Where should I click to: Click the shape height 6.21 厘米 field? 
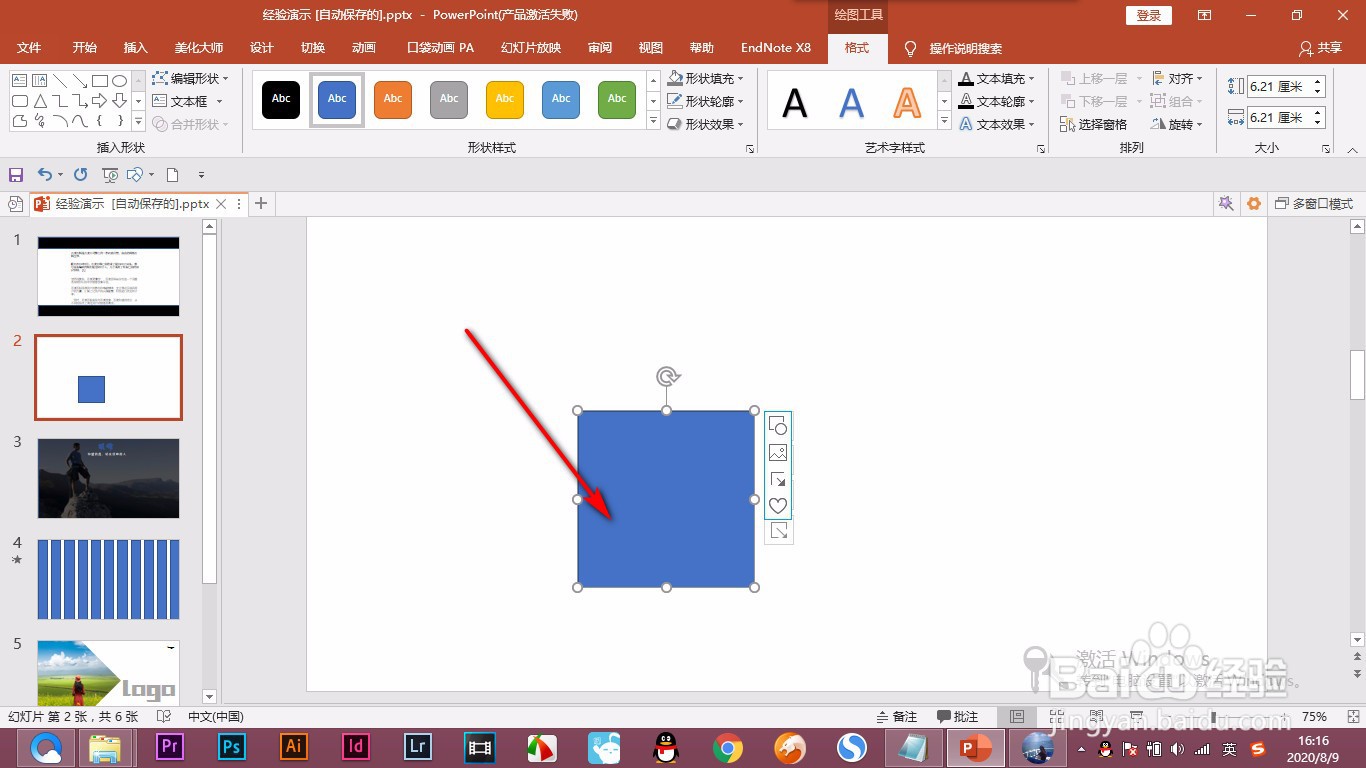click(x=1279, y=87)
